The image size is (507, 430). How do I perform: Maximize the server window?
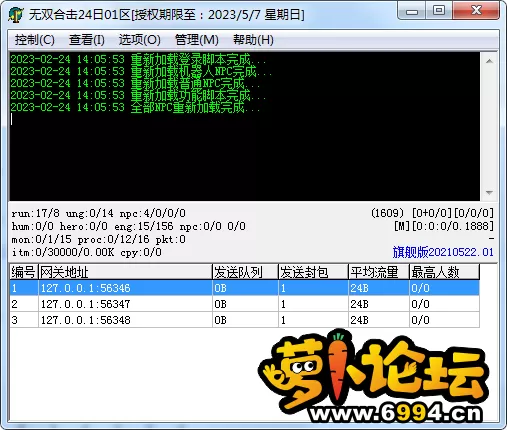coord(439,11)
